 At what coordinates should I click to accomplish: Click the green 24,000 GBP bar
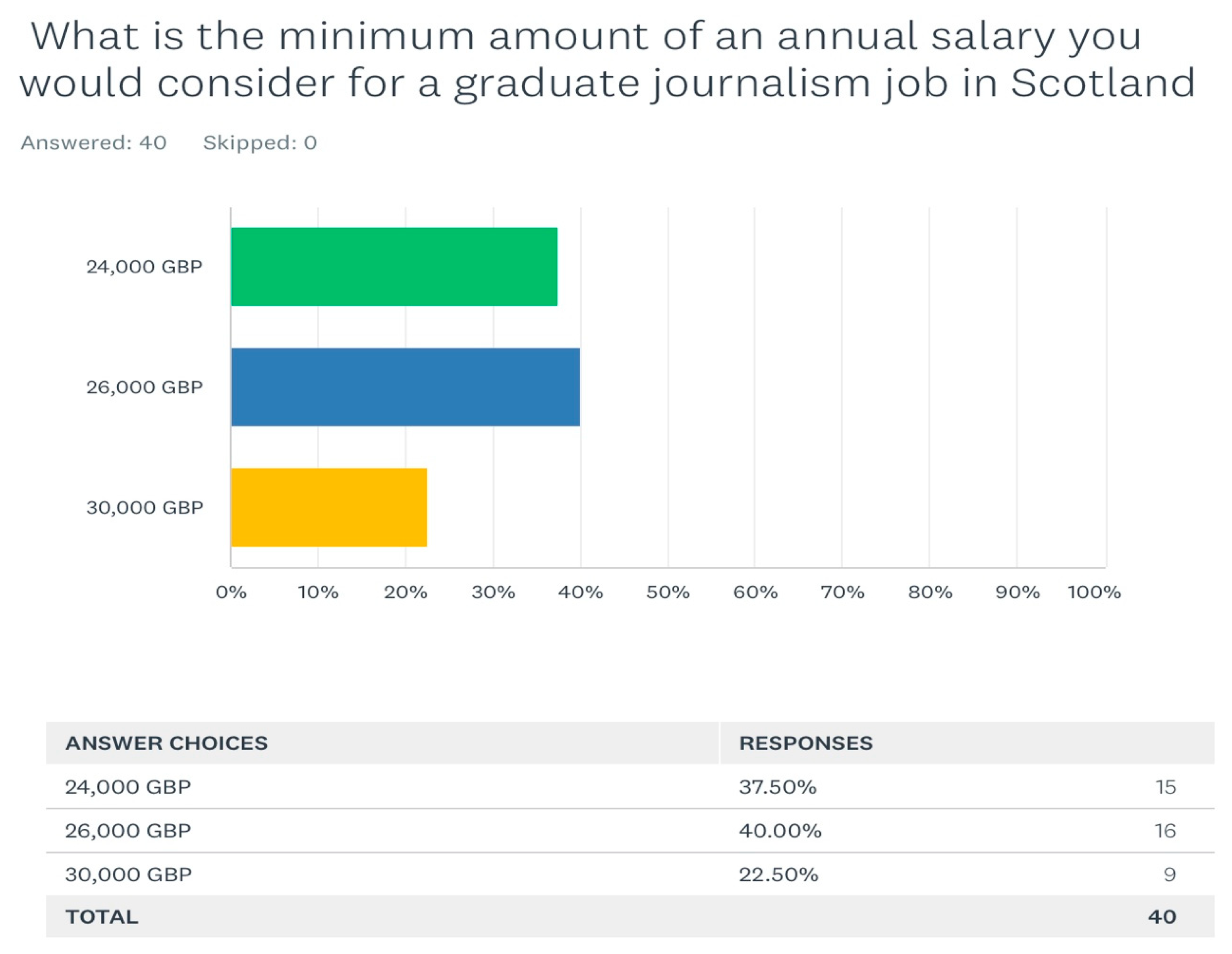[x=394, y=266]
